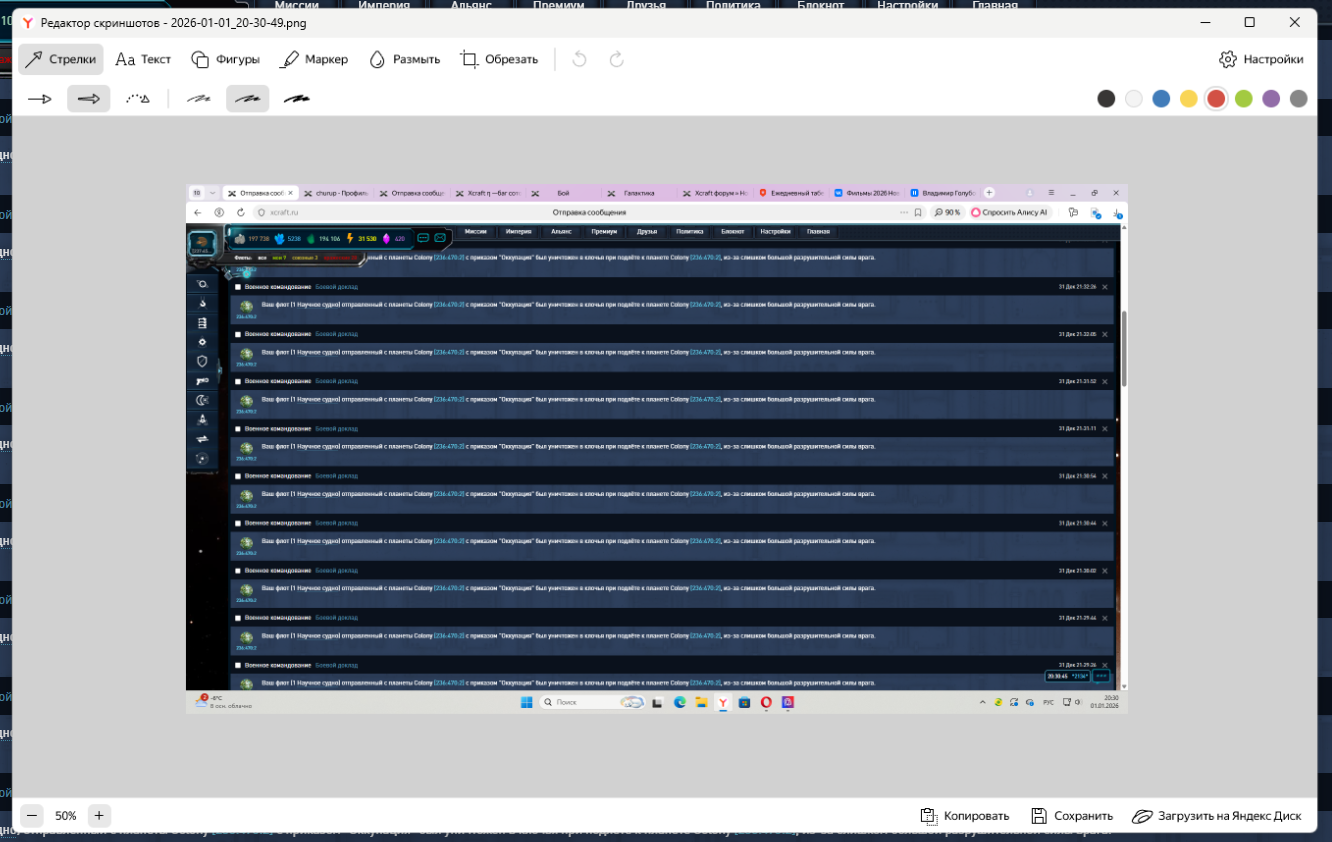1332x842 pixels.
Task: Pick the blue color swatch
Action: click(x=1161, y=98)
